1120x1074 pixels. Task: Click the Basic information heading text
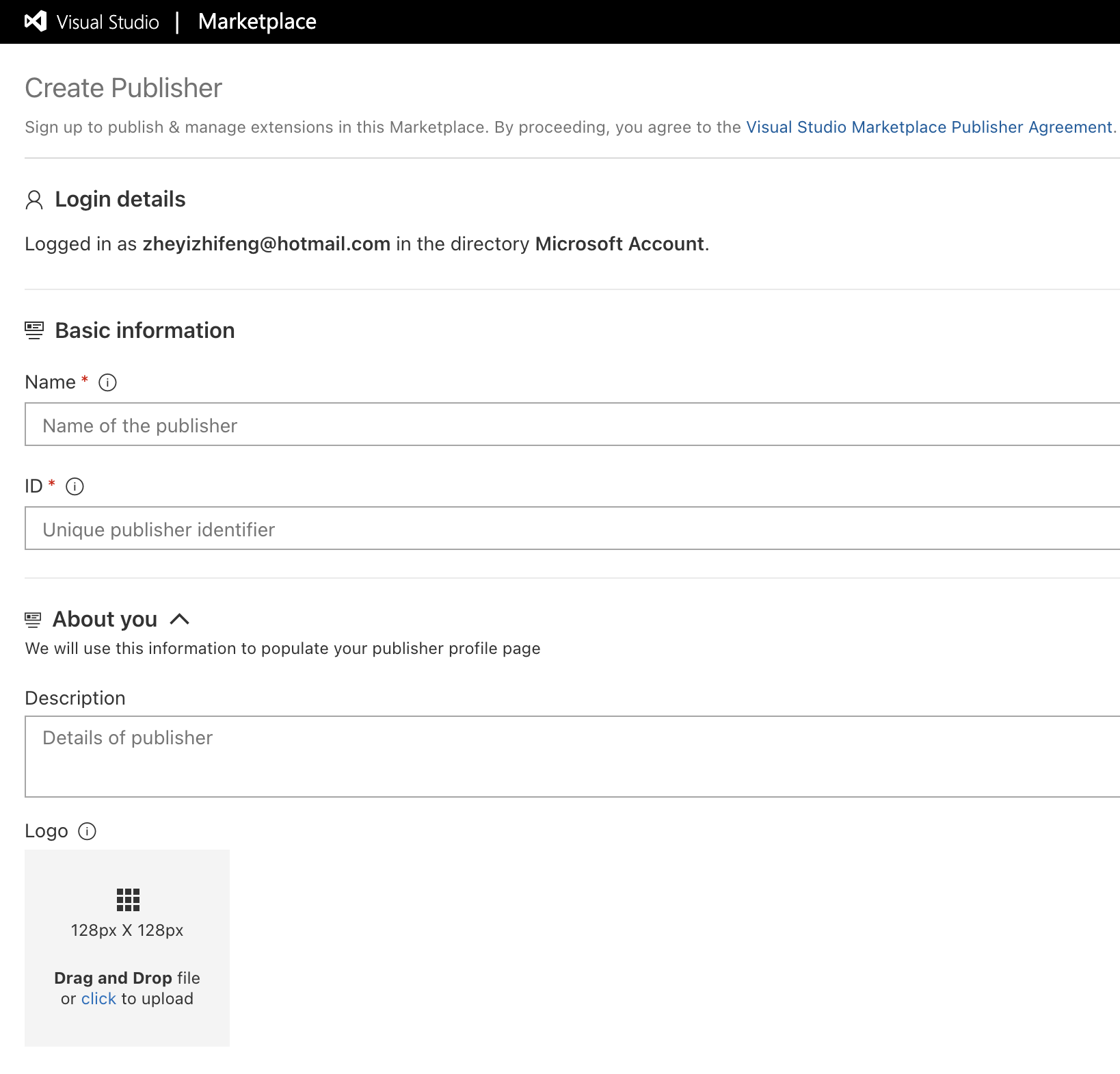(x=145, y=330)
